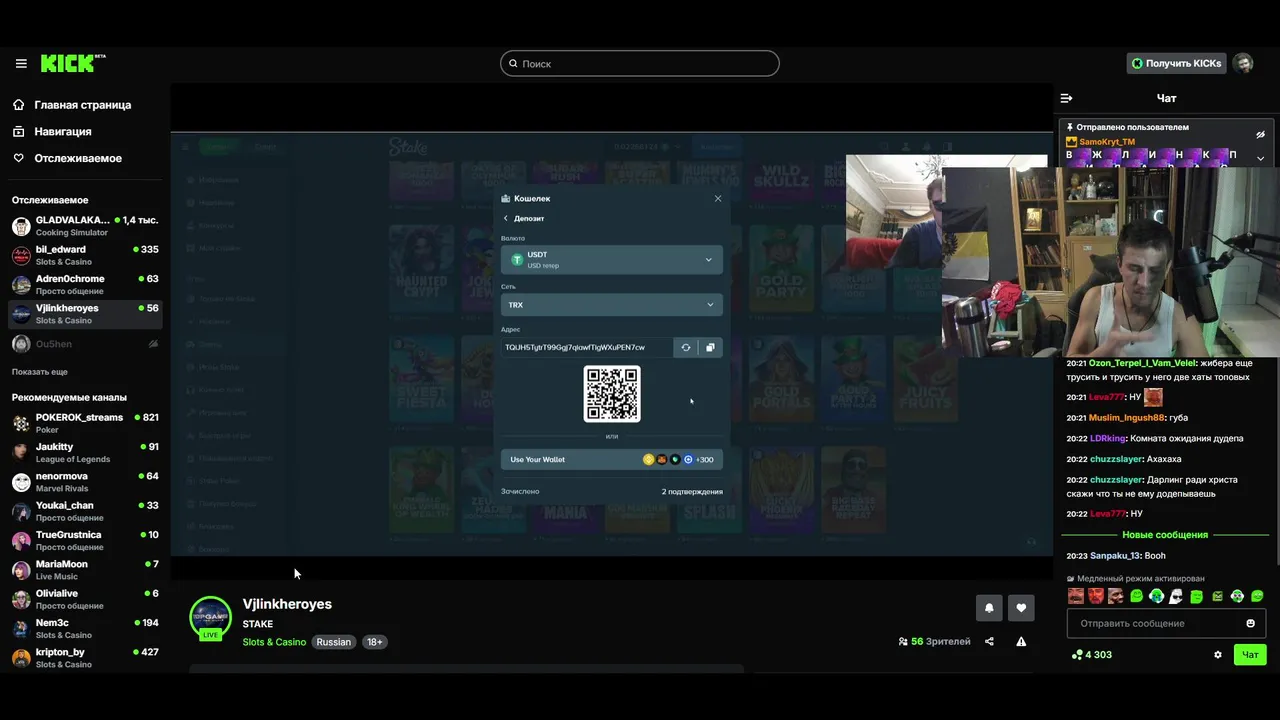Click the Отправить сообщение input

pos(1155,623)
